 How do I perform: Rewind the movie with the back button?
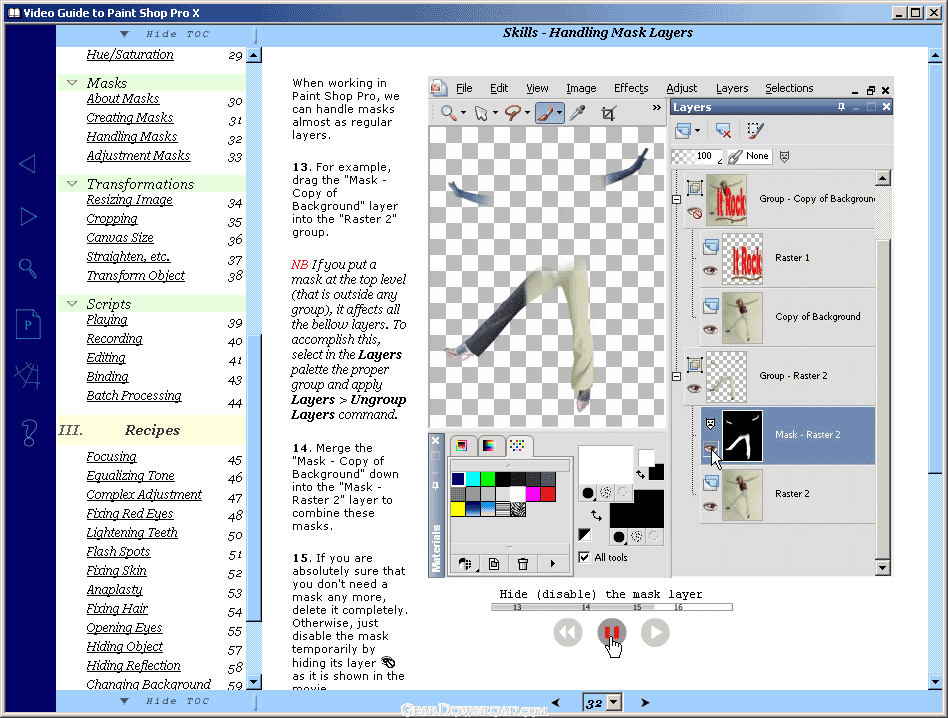pyautogui.click(x=568, y=633)
